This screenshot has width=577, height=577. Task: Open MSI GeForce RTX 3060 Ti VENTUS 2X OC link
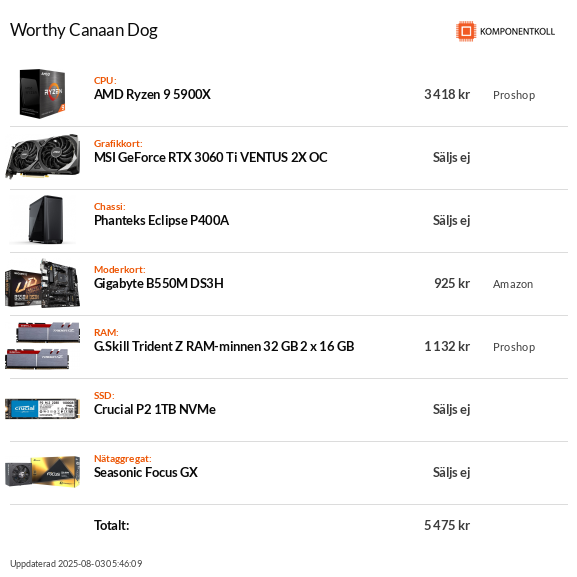point(210,157)
